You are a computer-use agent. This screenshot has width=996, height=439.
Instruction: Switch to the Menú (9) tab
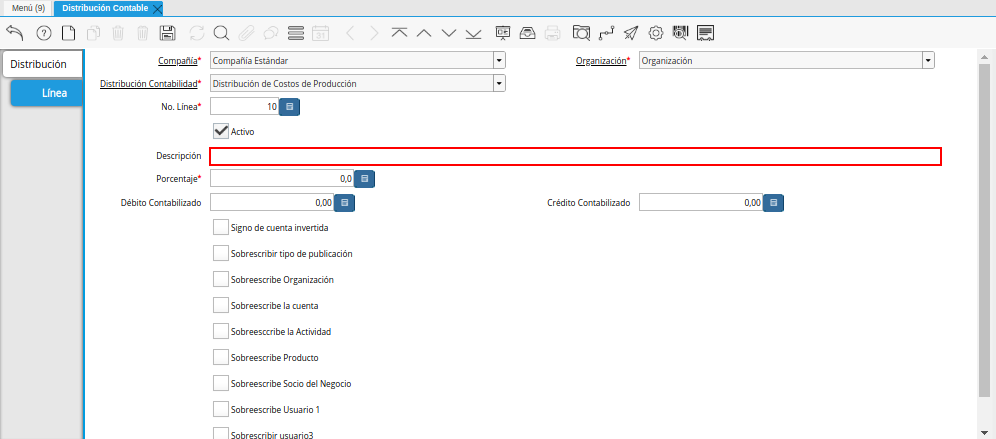pos(28,8)
